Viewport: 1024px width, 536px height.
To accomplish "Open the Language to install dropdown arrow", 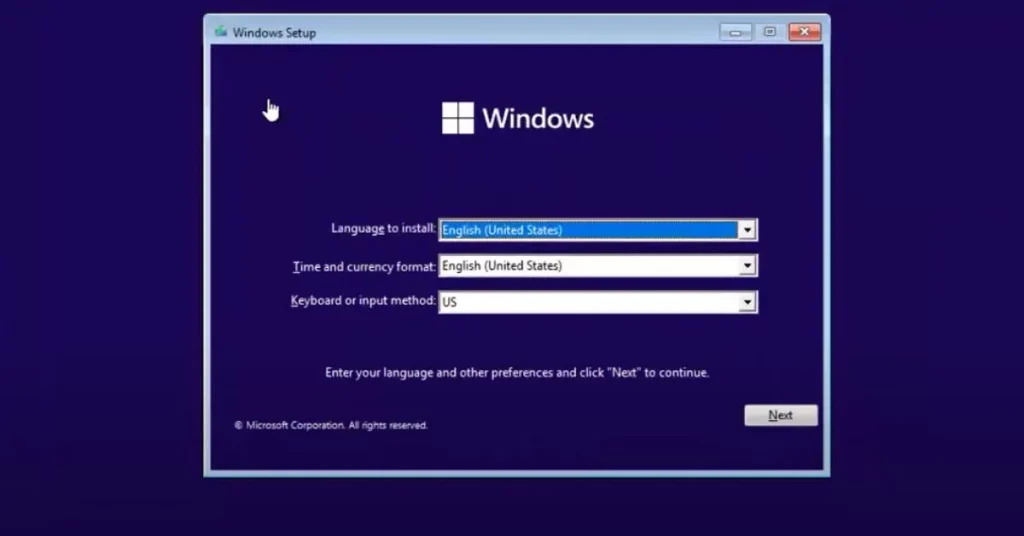I will [x=747, y=230].
